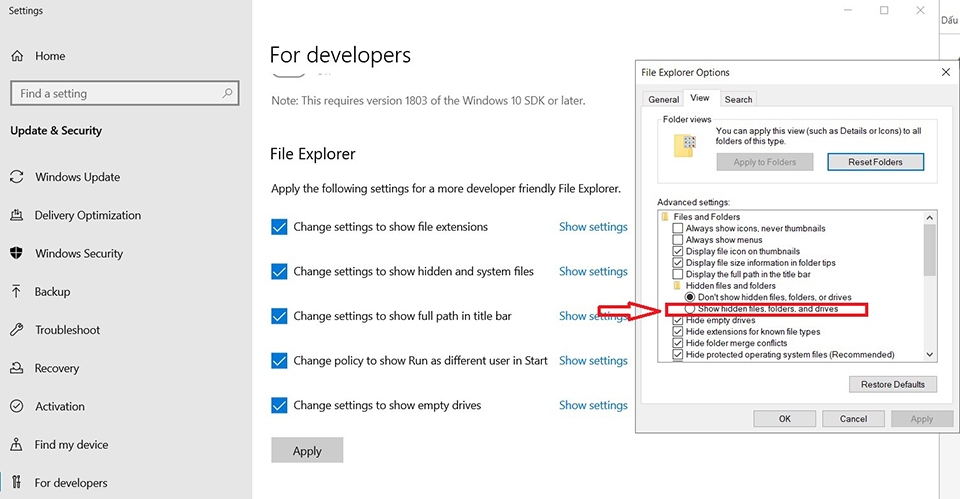Click the Advanced settings scroll up arrow

[930, 217]
